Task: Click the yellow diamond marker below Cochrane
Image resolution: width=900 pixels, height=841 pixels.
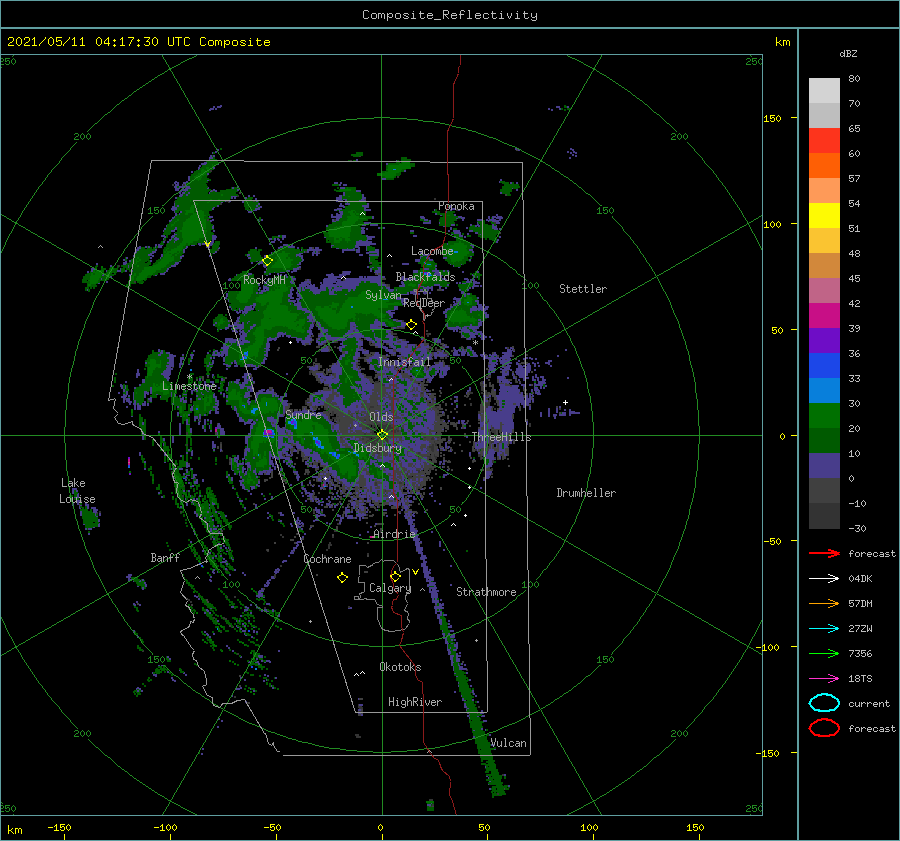Action: point(342,578)
